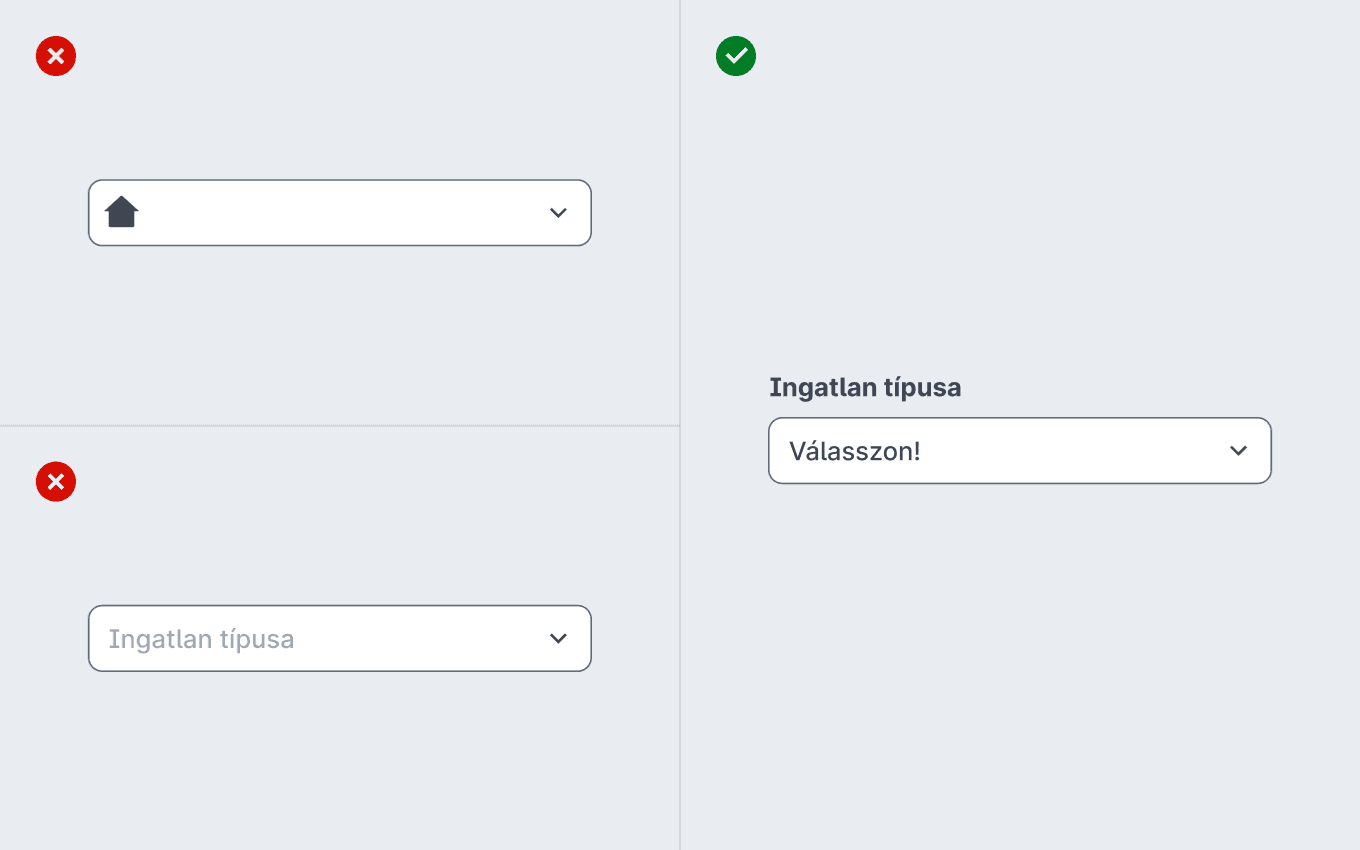Select the Válasszon! text in the combo box
The height and width of the screenshot is (850, 1360).
pyautogui.click(x=855, y=451)
